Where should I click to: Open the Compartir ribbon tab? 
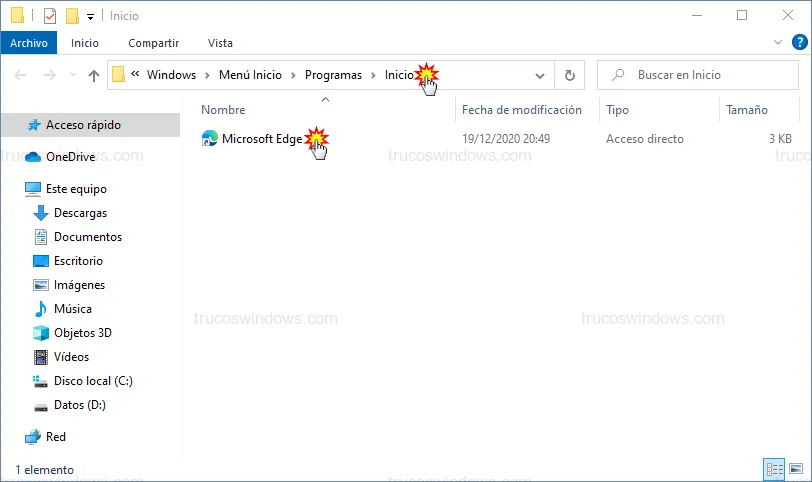point(153,43)
